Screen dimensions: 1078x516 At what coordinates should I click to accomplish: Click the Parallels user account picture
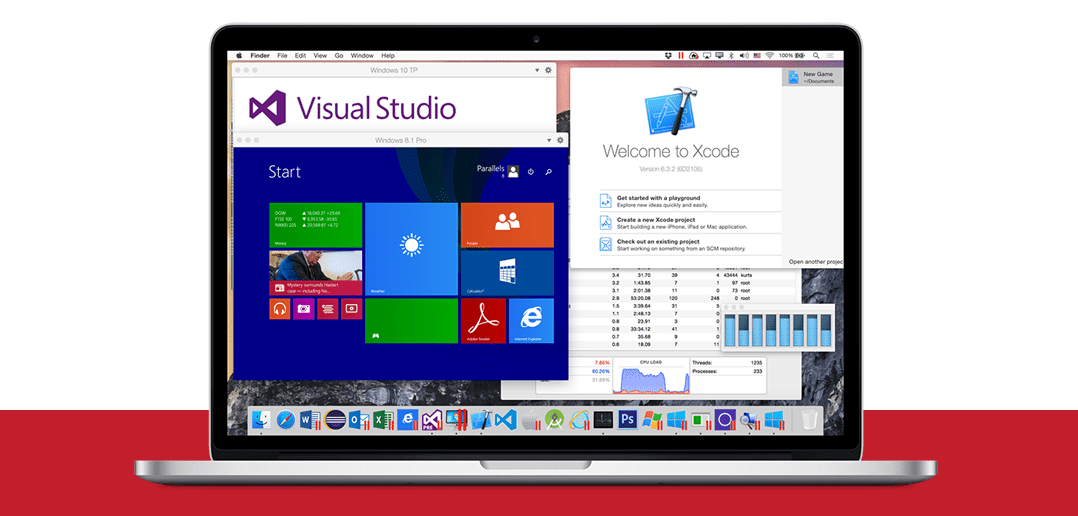[513, 170]
